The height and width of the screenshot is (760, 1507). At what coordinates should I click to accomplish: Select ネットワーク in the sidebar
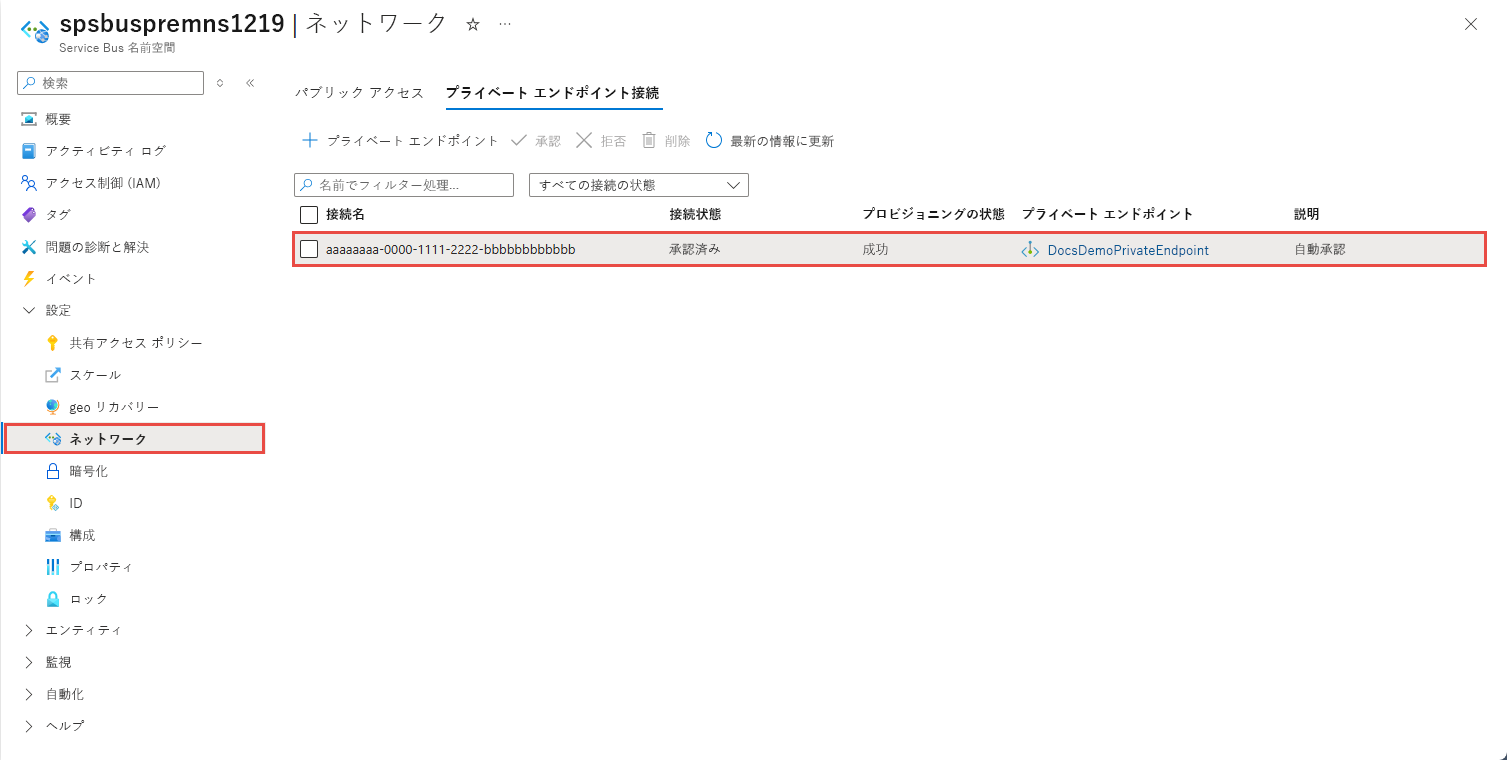pyautogui.click(x=134, y=439)
